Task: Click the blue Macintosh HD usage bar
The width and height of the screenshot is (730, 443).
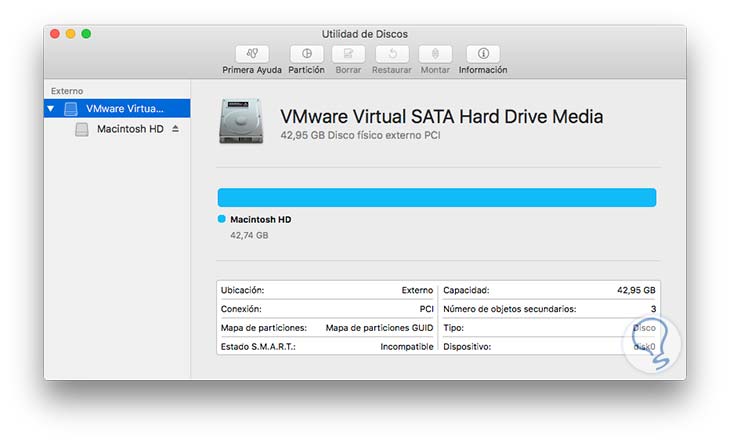Action: [x=437, y=197]
